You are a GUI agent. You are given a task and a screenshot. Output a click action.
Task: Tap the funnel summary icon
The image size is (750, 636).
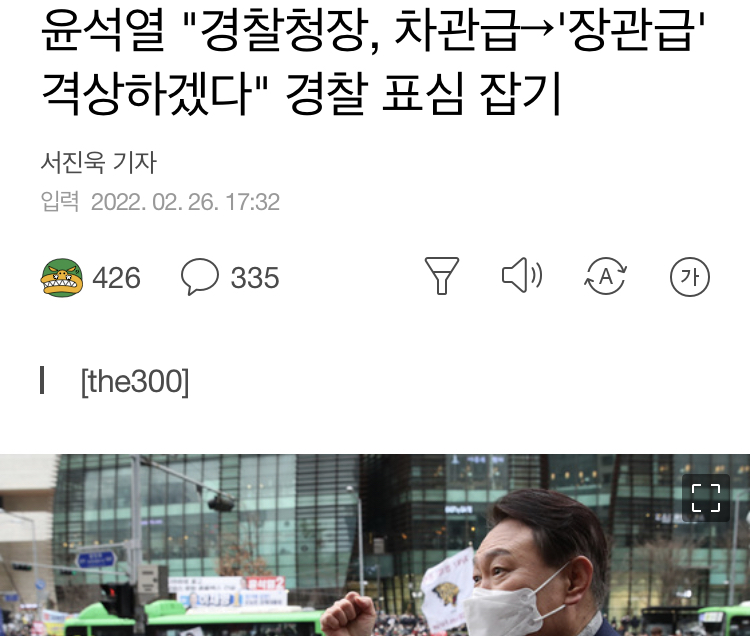tap(441, 276)
